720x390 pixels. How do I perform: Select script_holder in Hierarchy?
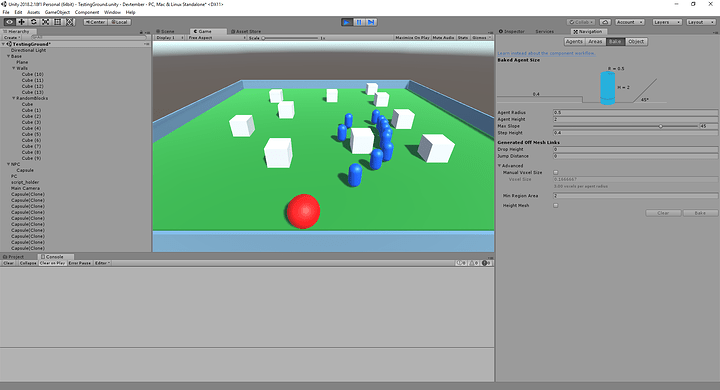point(25,182)
